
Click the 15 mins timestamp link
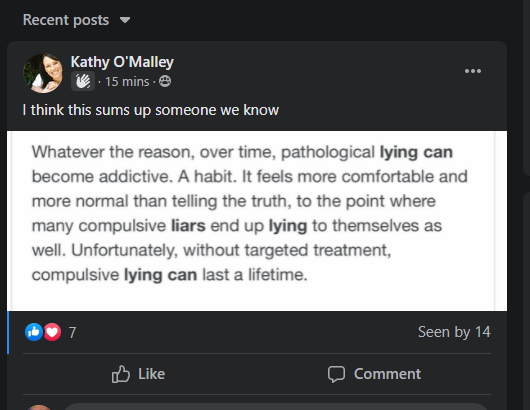point(127,81)
